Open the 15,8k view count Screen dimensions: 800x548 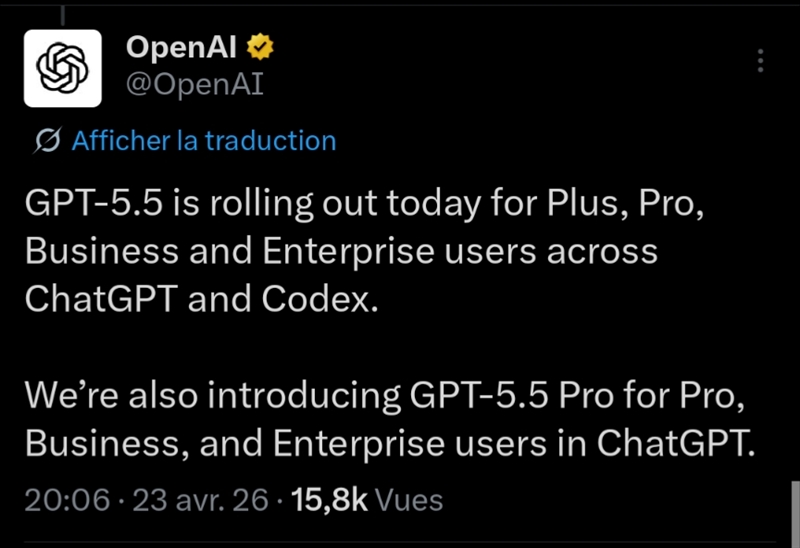329,500
